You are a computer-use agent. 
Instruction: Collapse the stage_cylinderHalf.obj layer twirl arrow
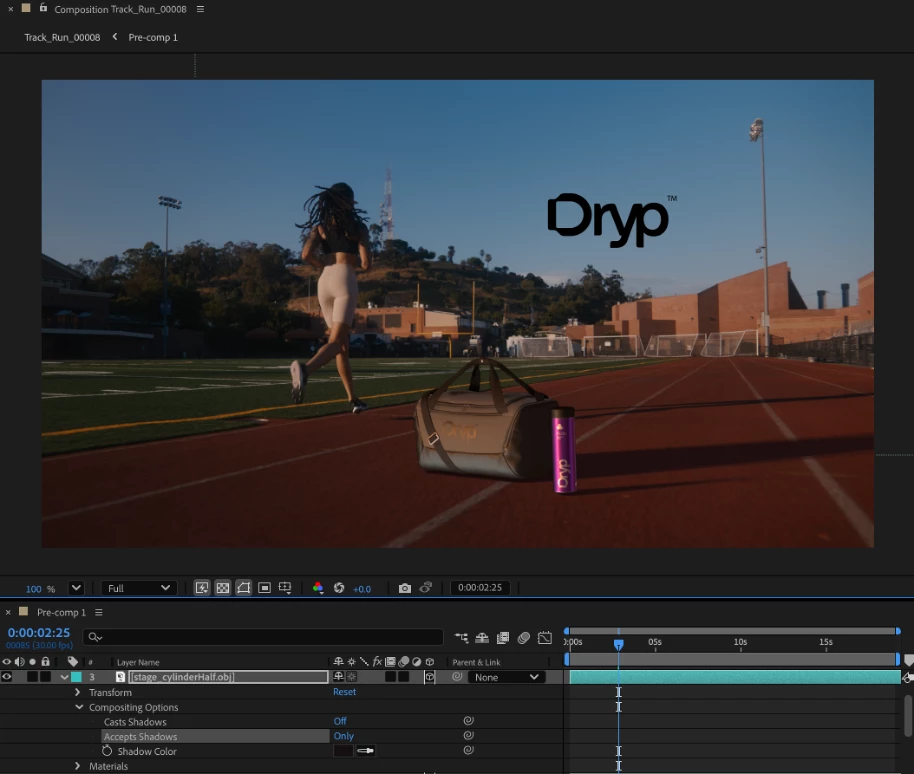coord(64,677)
